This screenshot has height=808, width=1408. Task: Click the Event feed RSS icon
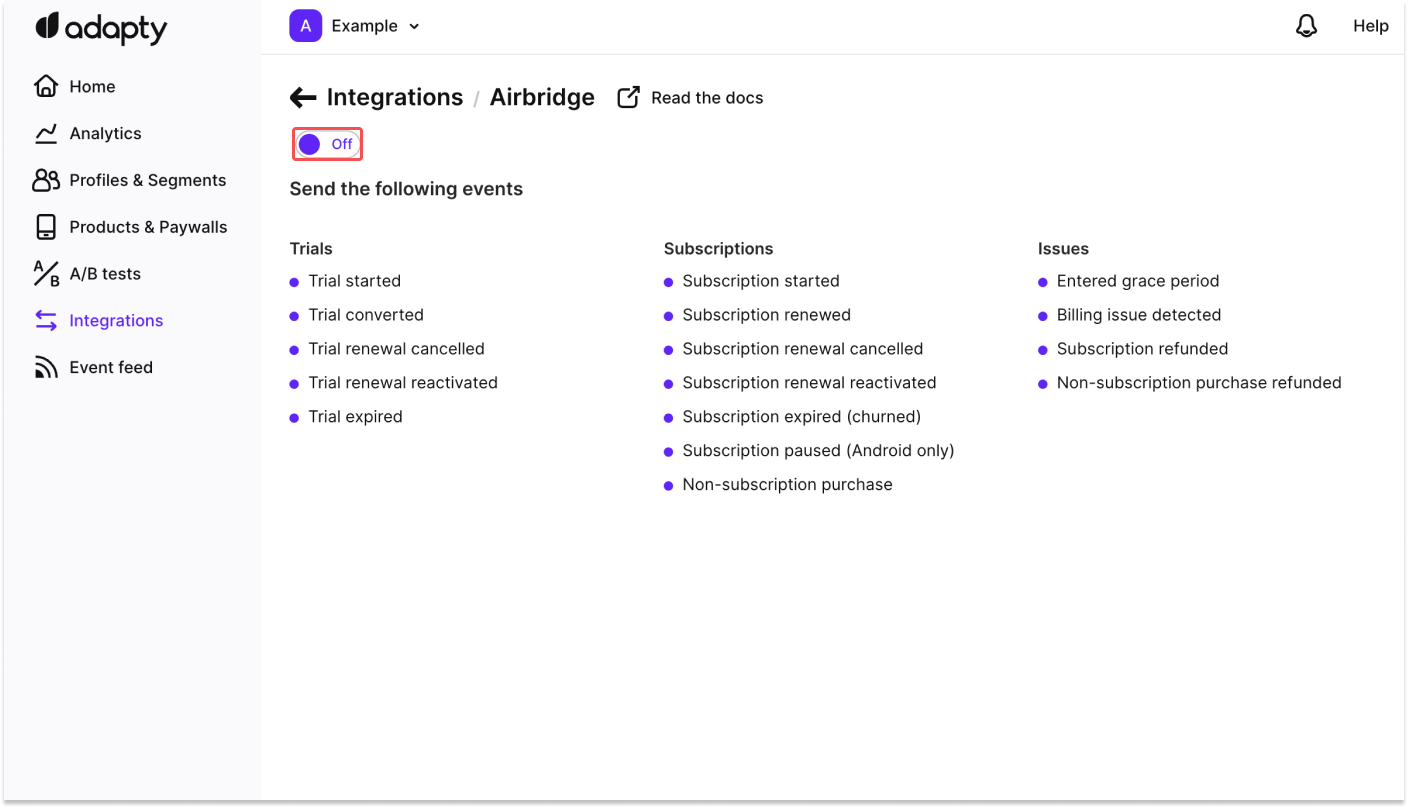tap(46, 367)
